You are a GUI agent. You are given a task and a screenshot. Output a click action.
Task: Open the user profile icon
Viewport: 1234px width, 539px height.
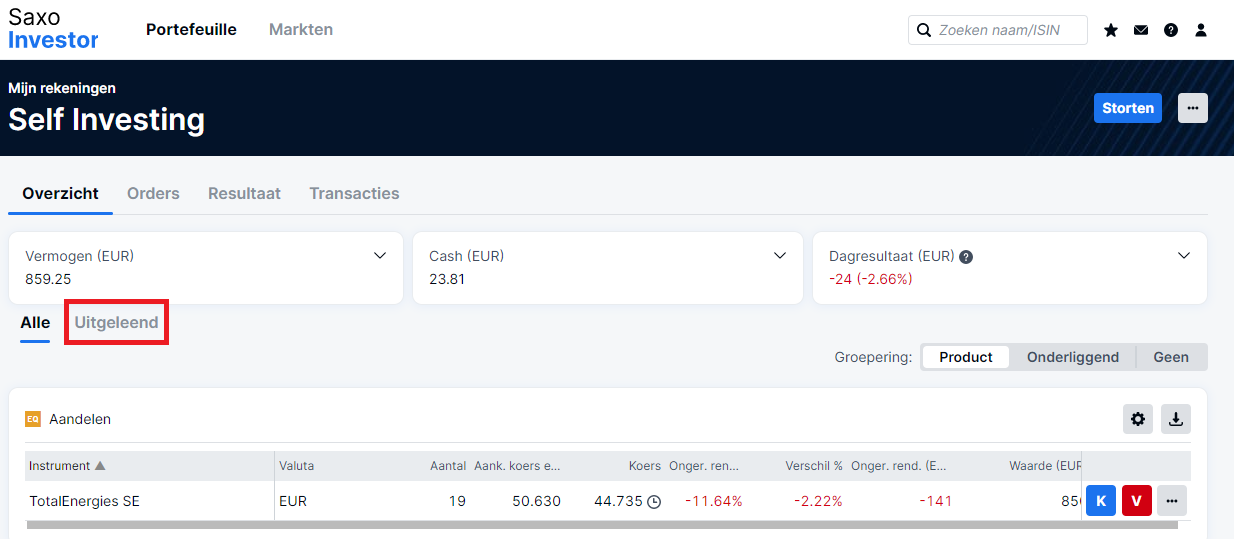pyautogui.click(x=1201, y=30)
